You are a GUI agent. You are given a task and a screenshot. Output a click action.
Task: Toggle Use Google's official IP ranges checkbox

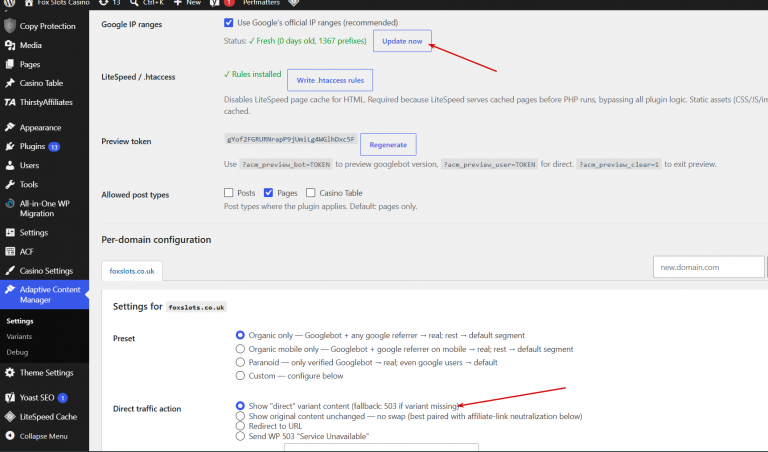click(228, 23)
